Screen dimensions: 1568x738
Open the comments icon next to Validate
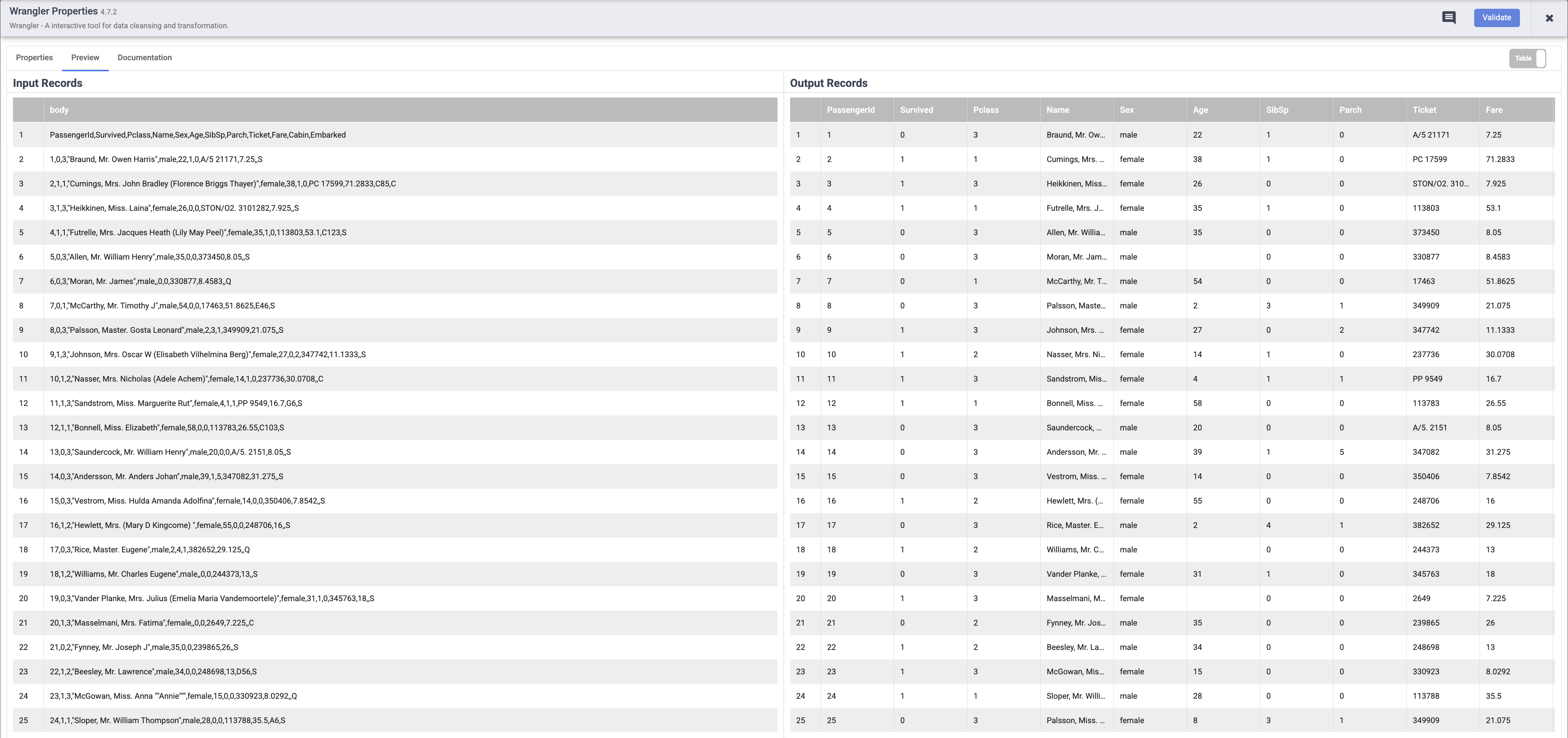pyautogui.click(x=1449, y=18)
